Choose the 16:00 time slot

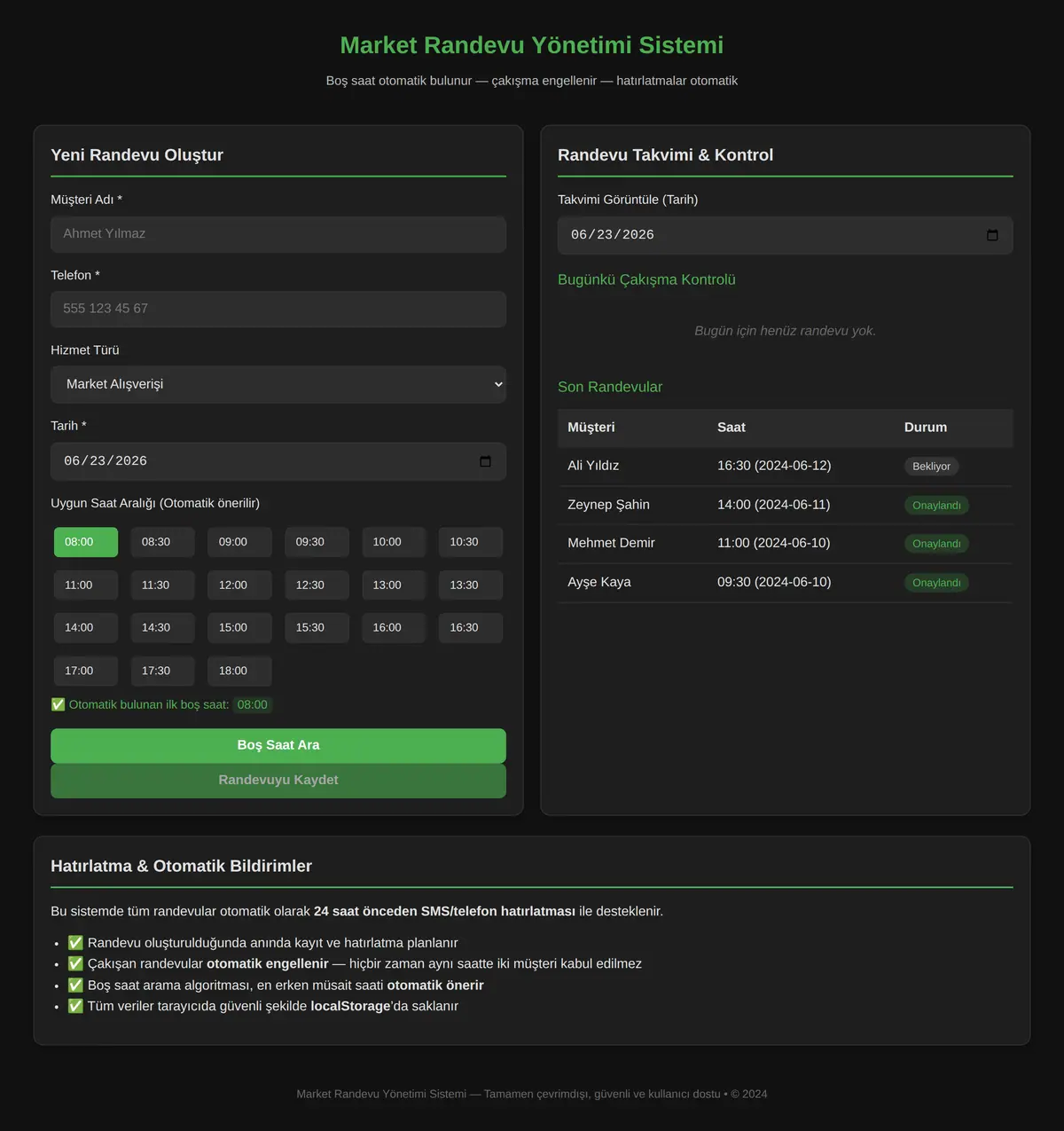[x=394, y=628]
